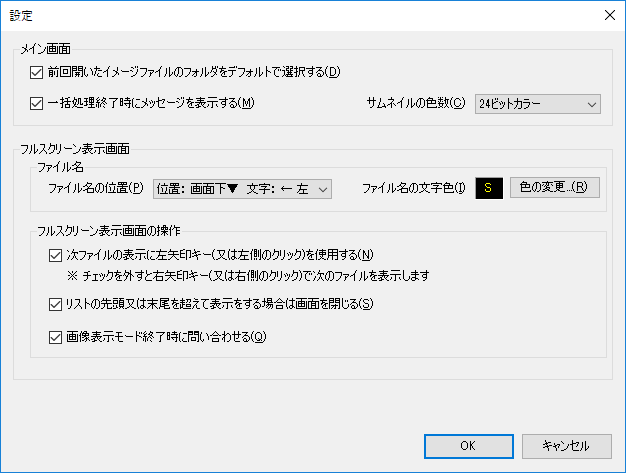The width and height of the screenshot is (626, 473).
Task: Uncheck 前回開いたイメージファイルのフォルダをデフォルトで選択する checkbox
Action: [x=36, y=73]
